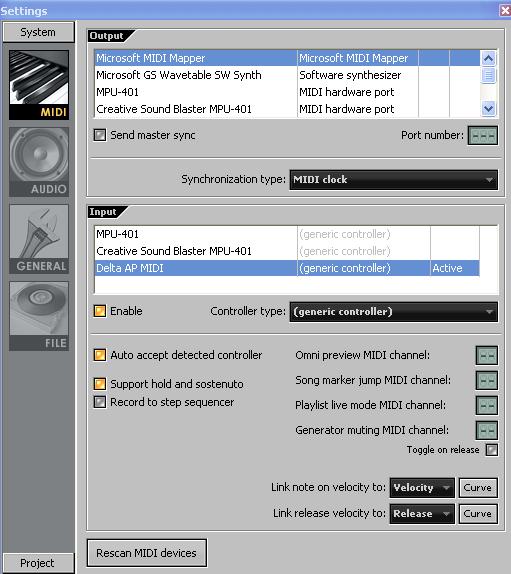Open the FILE settings disc icon
The width and height of the screenshot is (511, 574).
point(39,316)
